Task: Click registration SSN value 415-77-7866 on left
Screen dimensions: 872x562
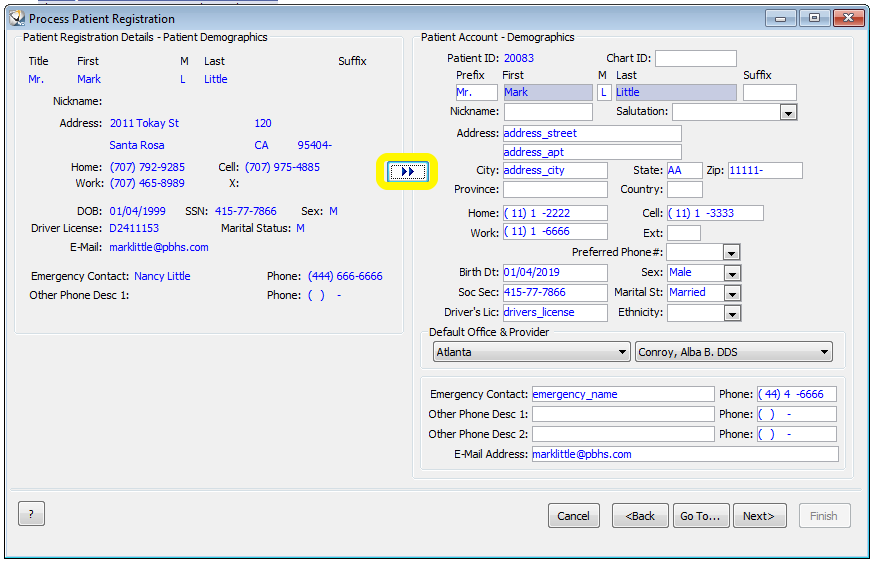Action: [246, 211]
